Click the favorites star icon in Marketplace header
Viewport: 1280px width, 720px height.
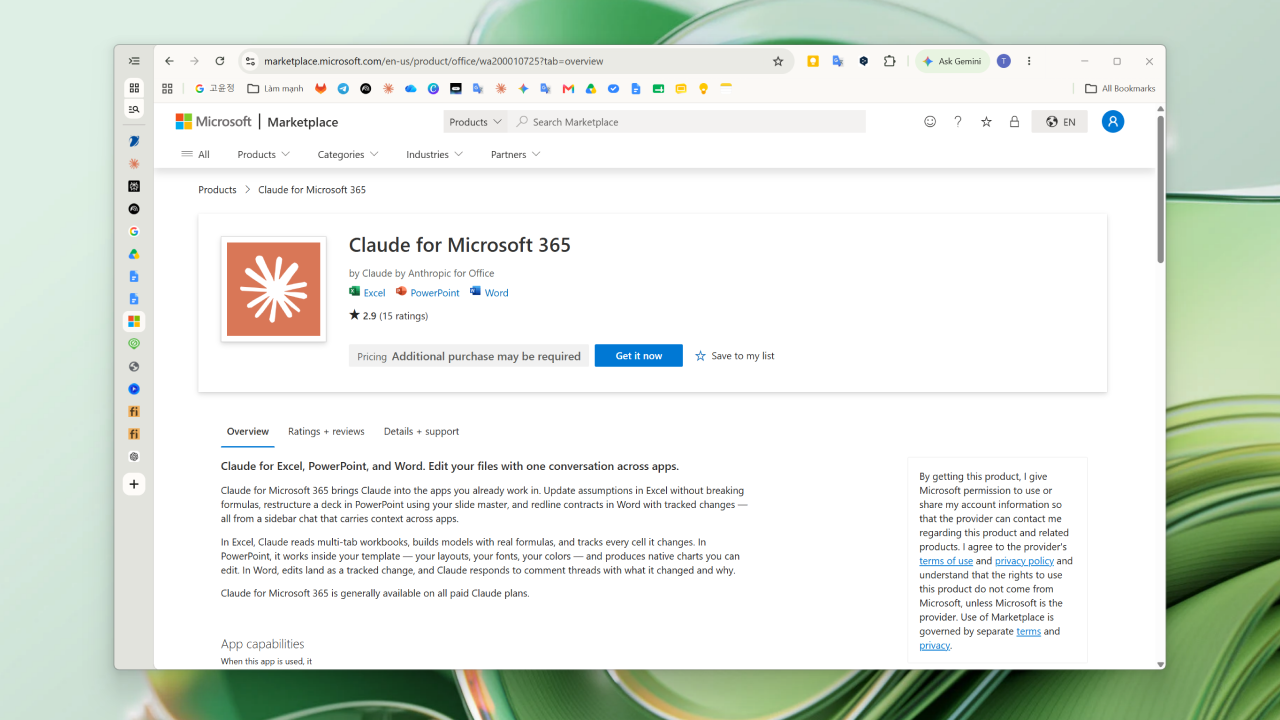pos(986,122)
